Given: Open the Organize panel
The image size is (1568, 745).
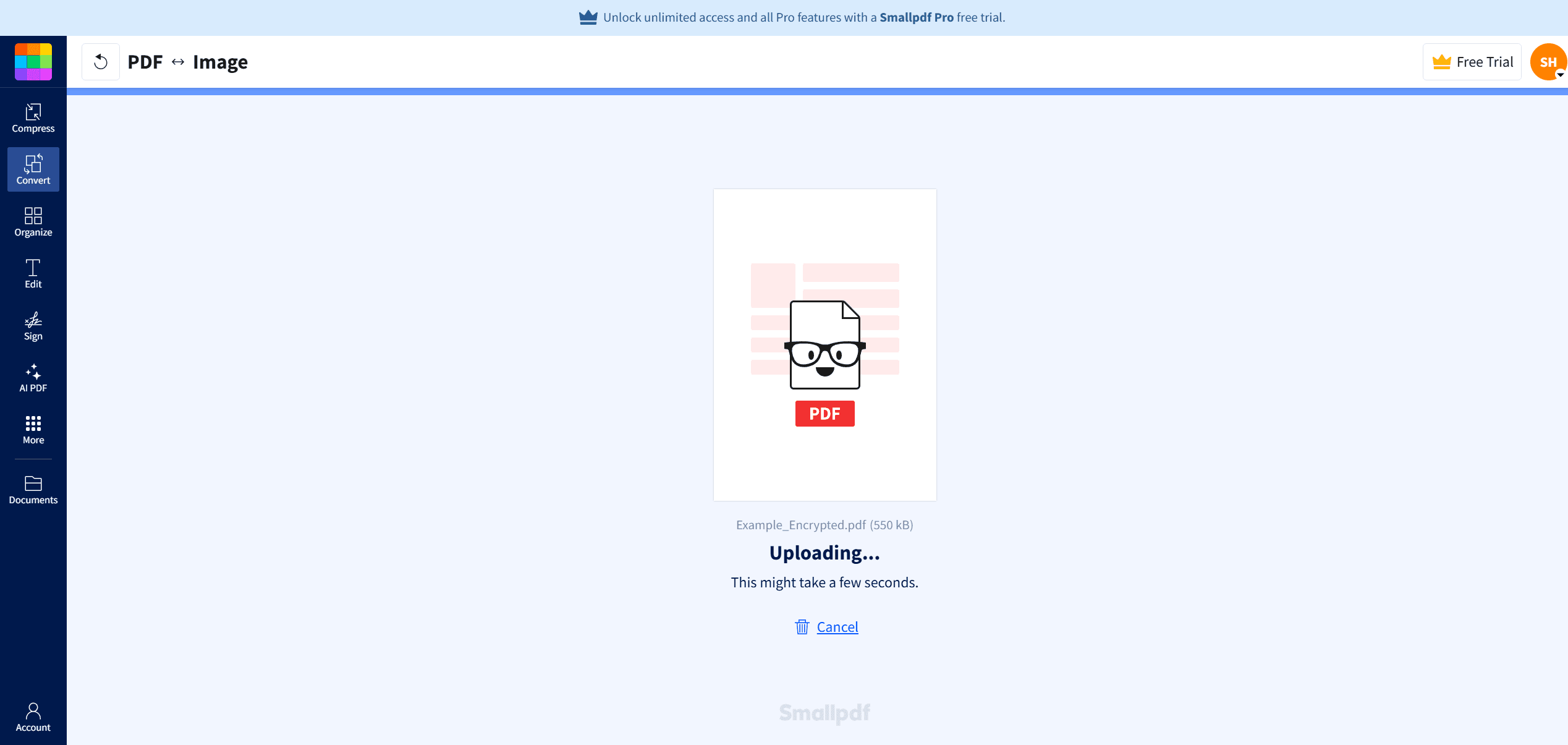Looking at the screenshot, I should click(33, 222).
